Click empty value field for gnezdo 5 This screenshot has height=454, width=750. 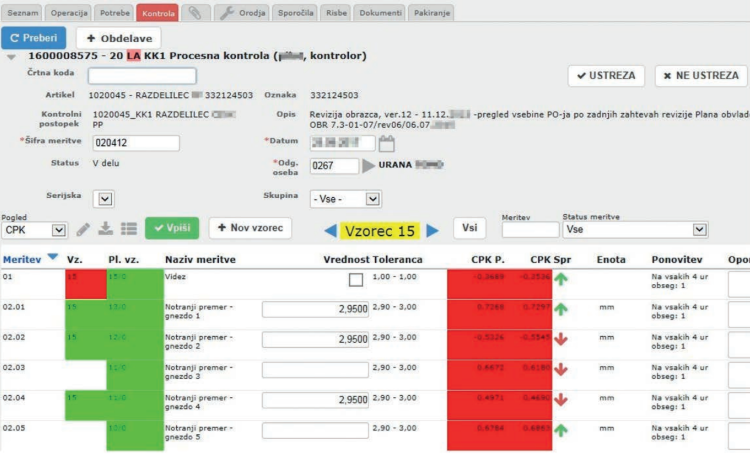(x=315, y=430)
